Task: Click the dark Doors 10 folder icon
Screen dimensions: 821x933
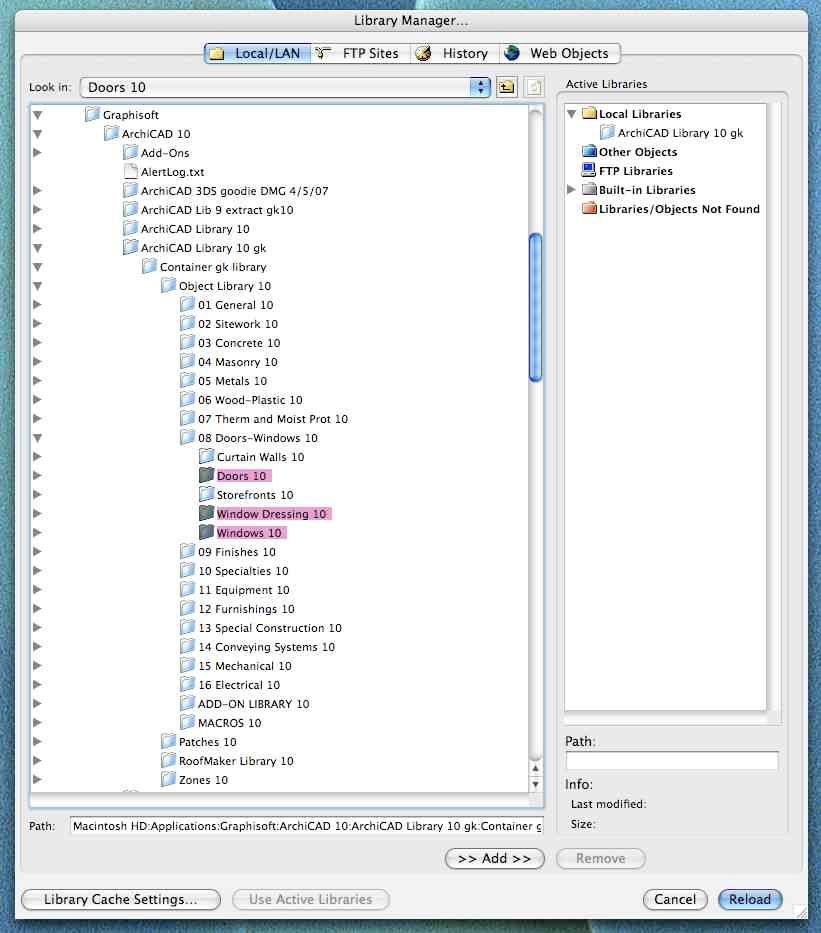Action: 206,475
